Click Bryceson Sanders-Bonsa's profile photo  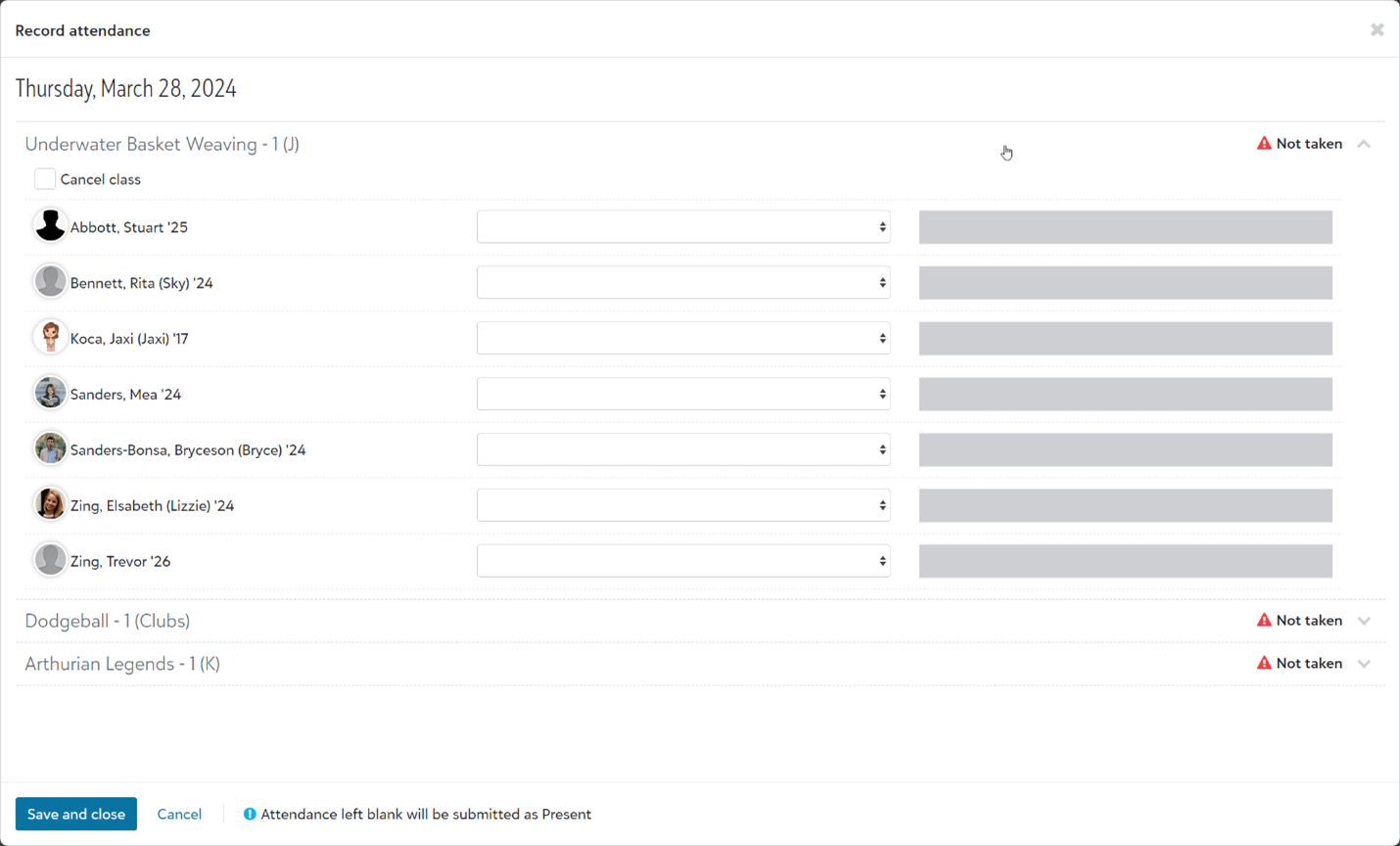50,449
